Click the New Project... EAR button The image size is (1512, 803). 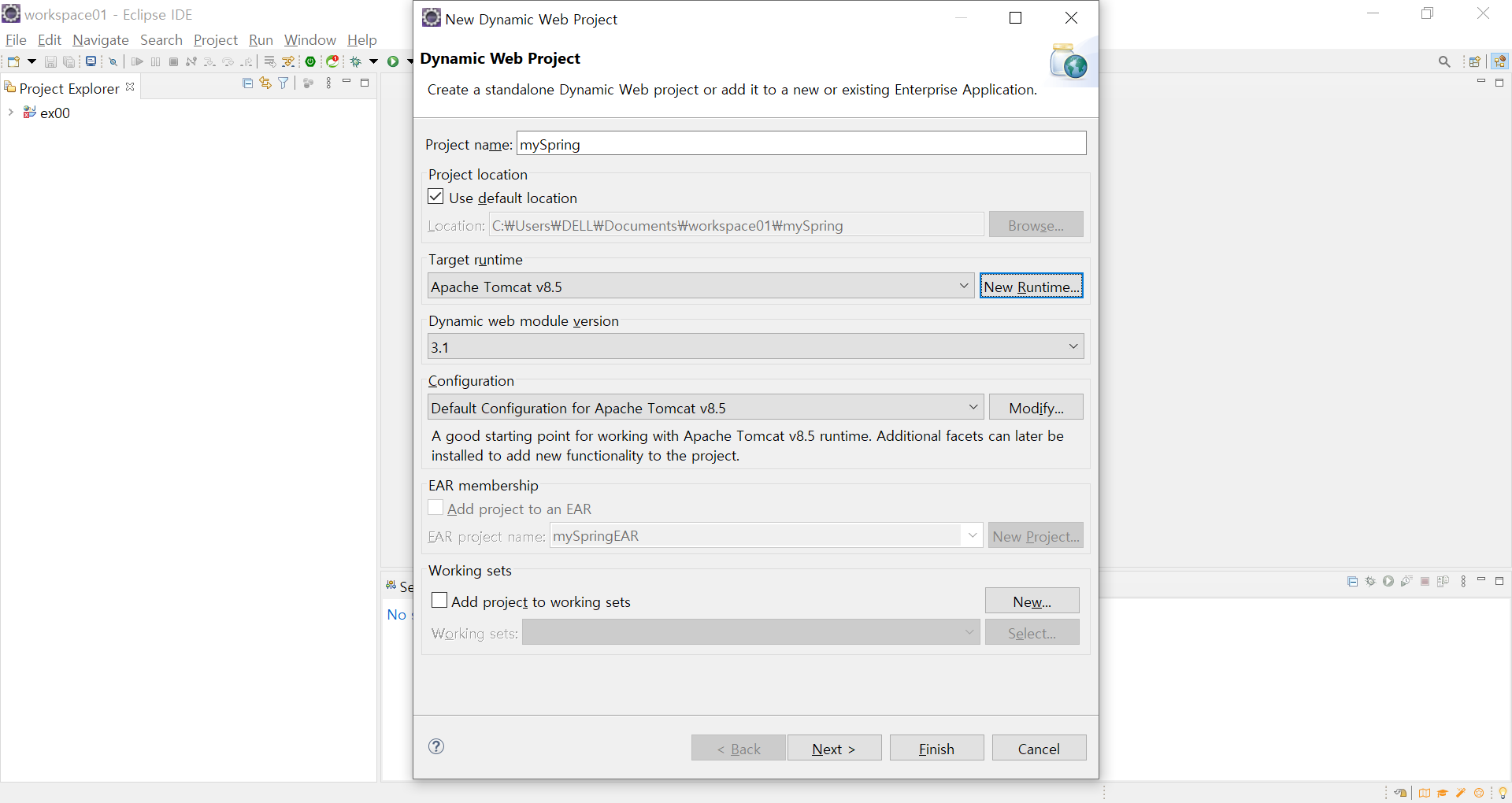point(1036,535)
